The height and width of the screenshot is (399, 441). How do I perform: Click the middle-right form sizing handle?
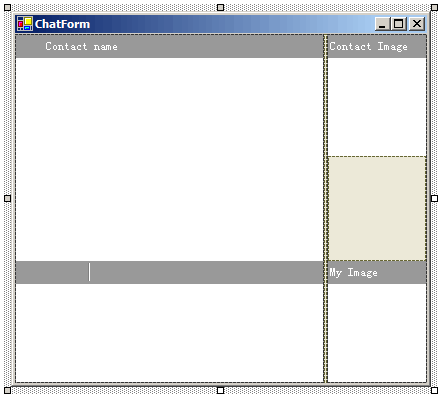[x=434, y=199]
